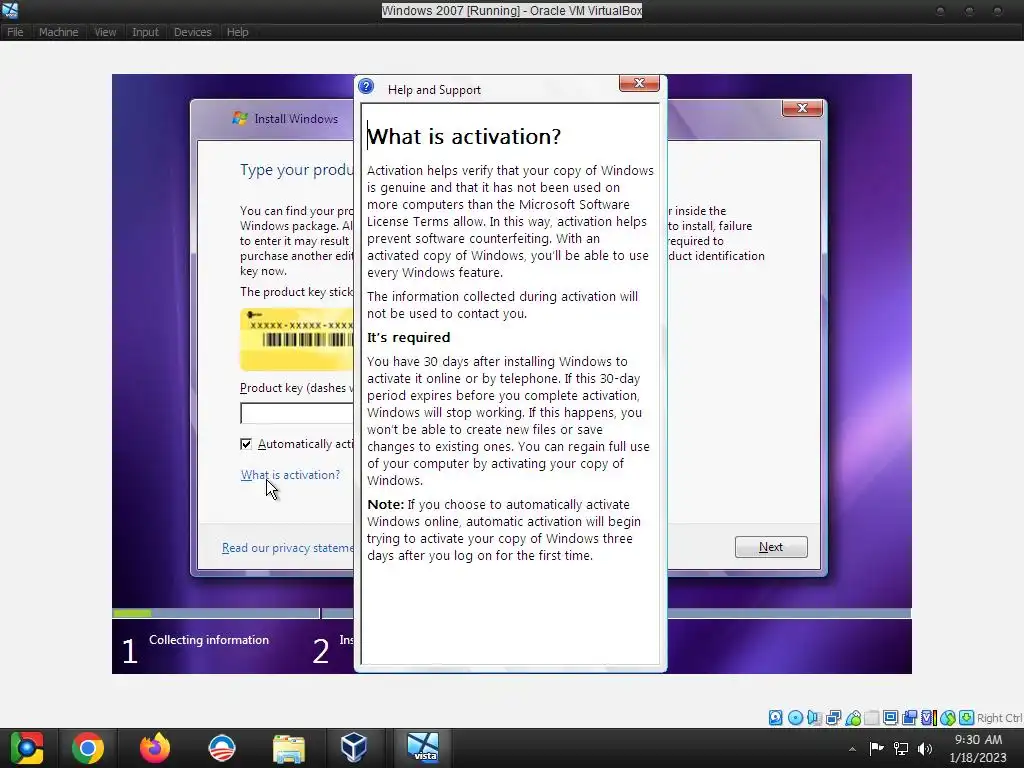Click the network adapters indicator icon

[833, 718]
